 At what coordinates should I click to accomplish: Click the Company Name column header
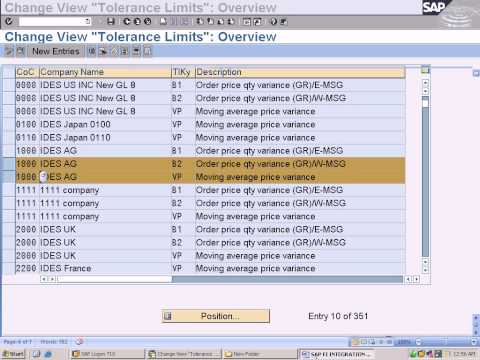coord(105,72)
